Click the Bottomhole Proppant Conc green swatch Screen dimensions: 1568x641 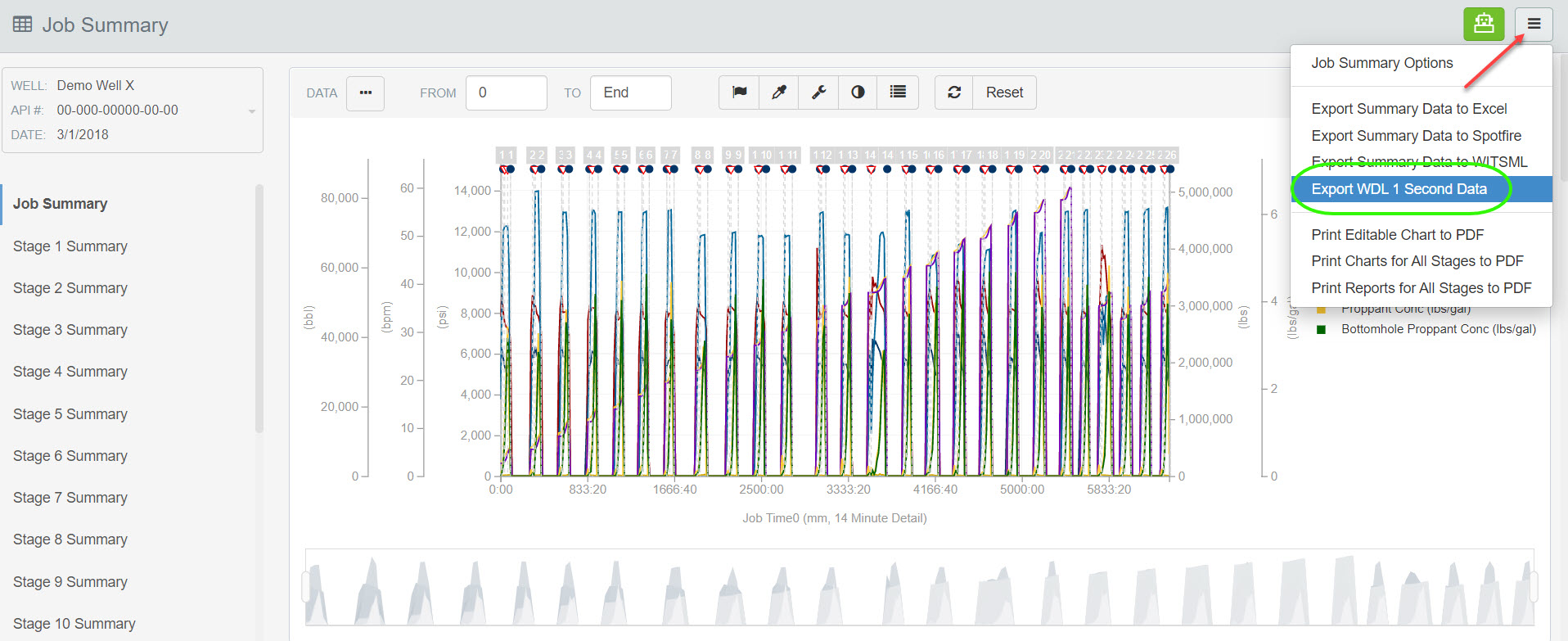pyautogui.click(x=1321, y=330)
